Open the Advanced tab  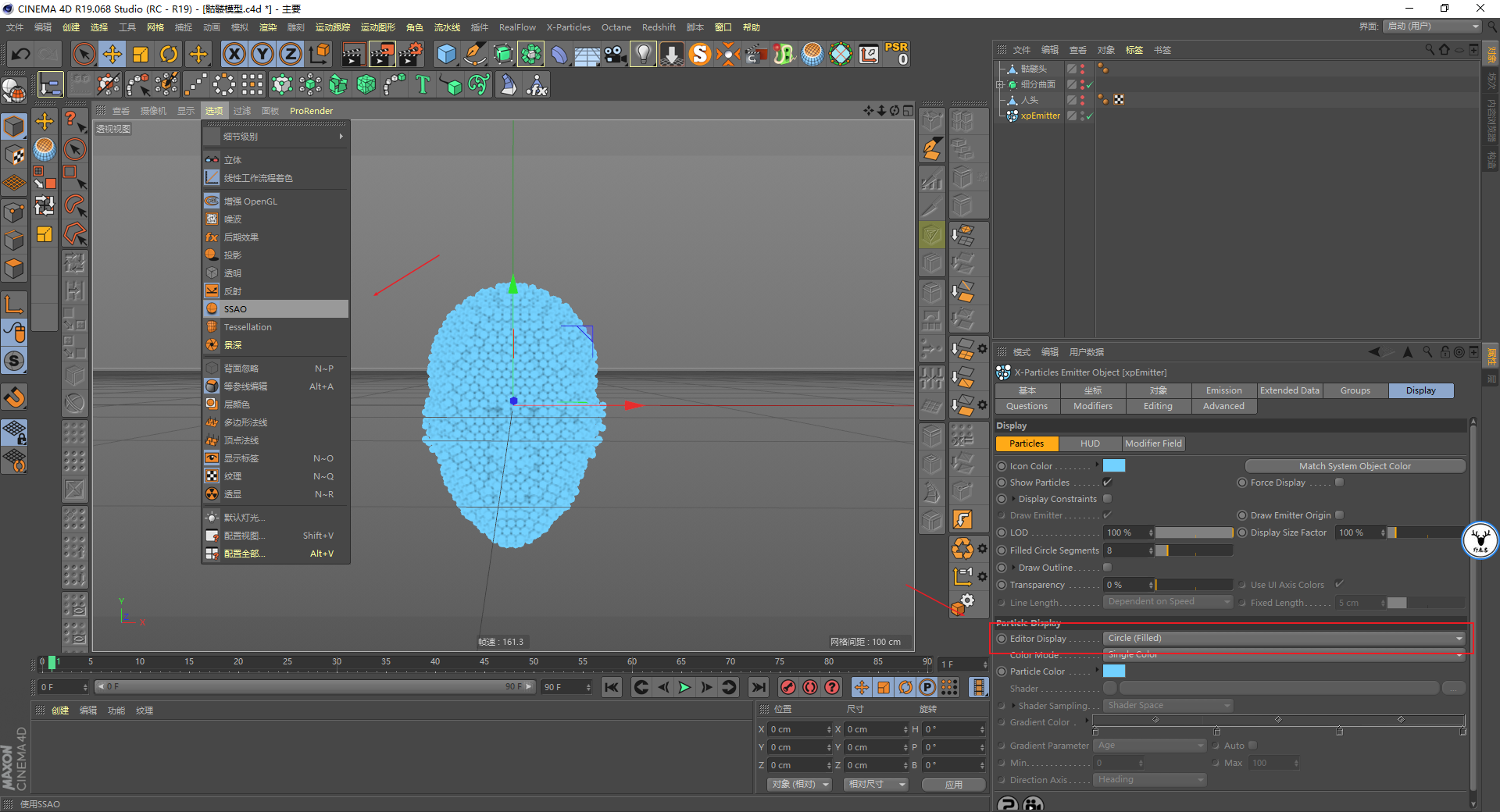coord(1224,406)
